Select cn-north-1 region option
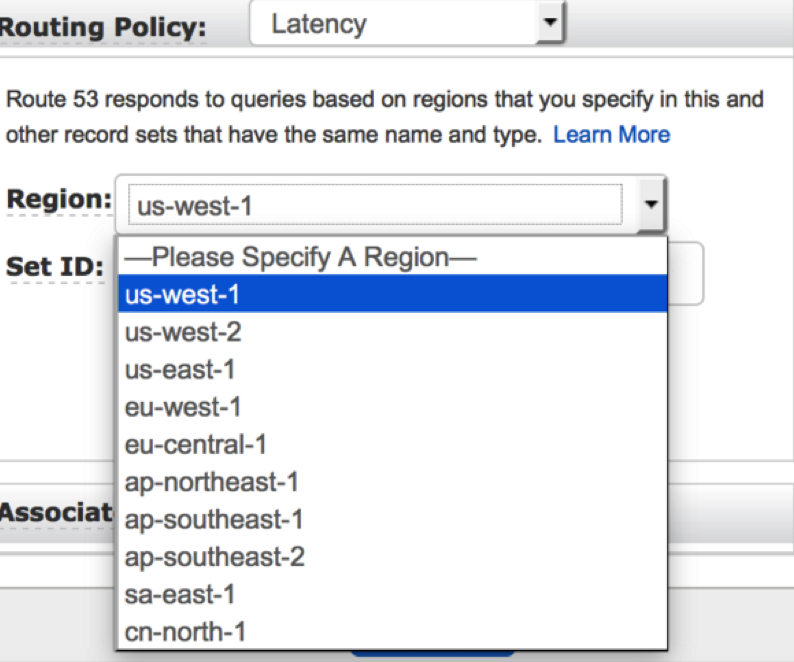Image resolution: width=794 pixels, height=662 pixels. point(392,632)
